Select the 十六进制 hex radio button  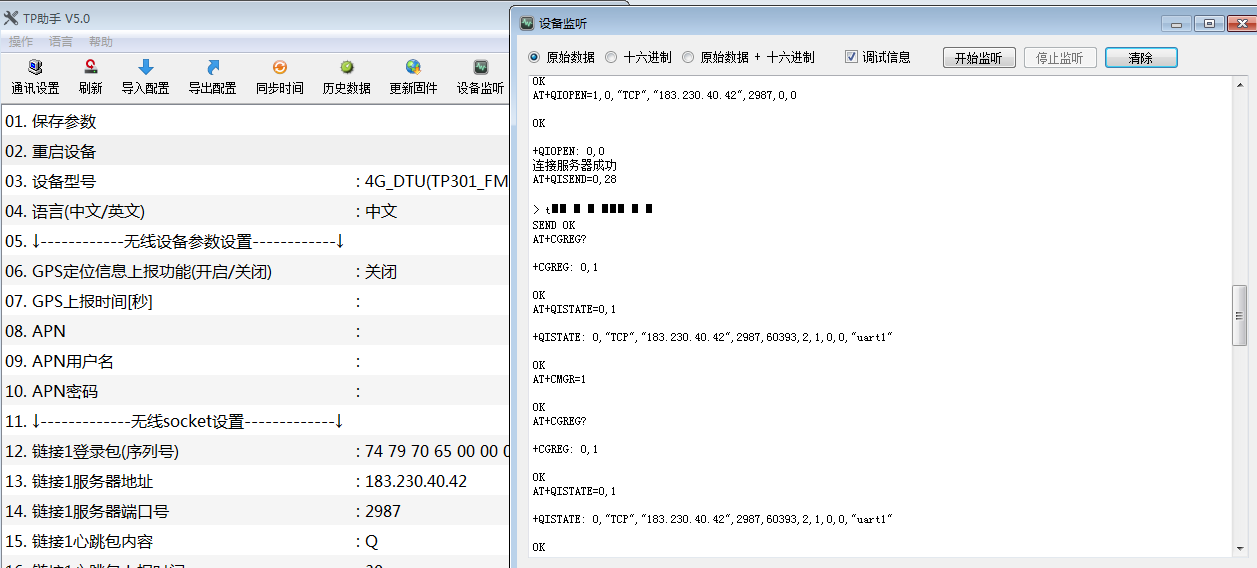(x=612, y=58)
